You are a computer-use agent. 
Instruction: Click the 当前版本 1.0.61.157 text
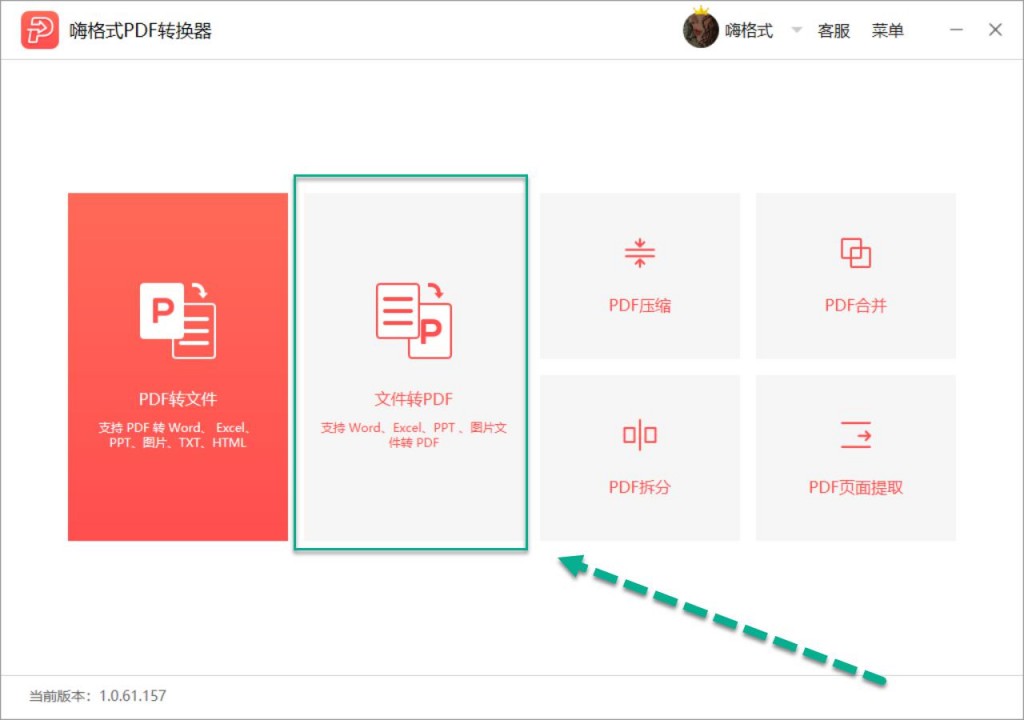pyautogui.click(x=97, y=696)
